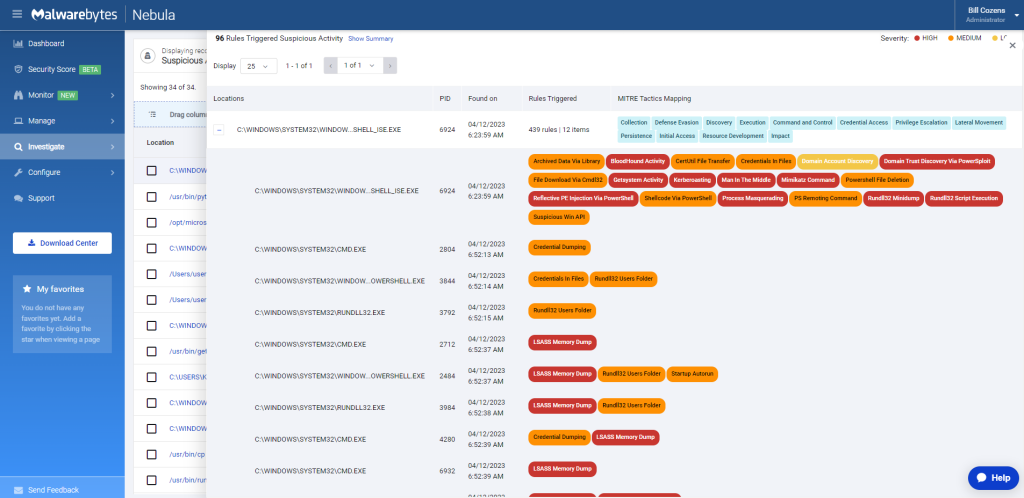Screen dimensions: 1024x498
Task: Open the Display 25 rows dropdown
Action: click(x=259, y=66)
